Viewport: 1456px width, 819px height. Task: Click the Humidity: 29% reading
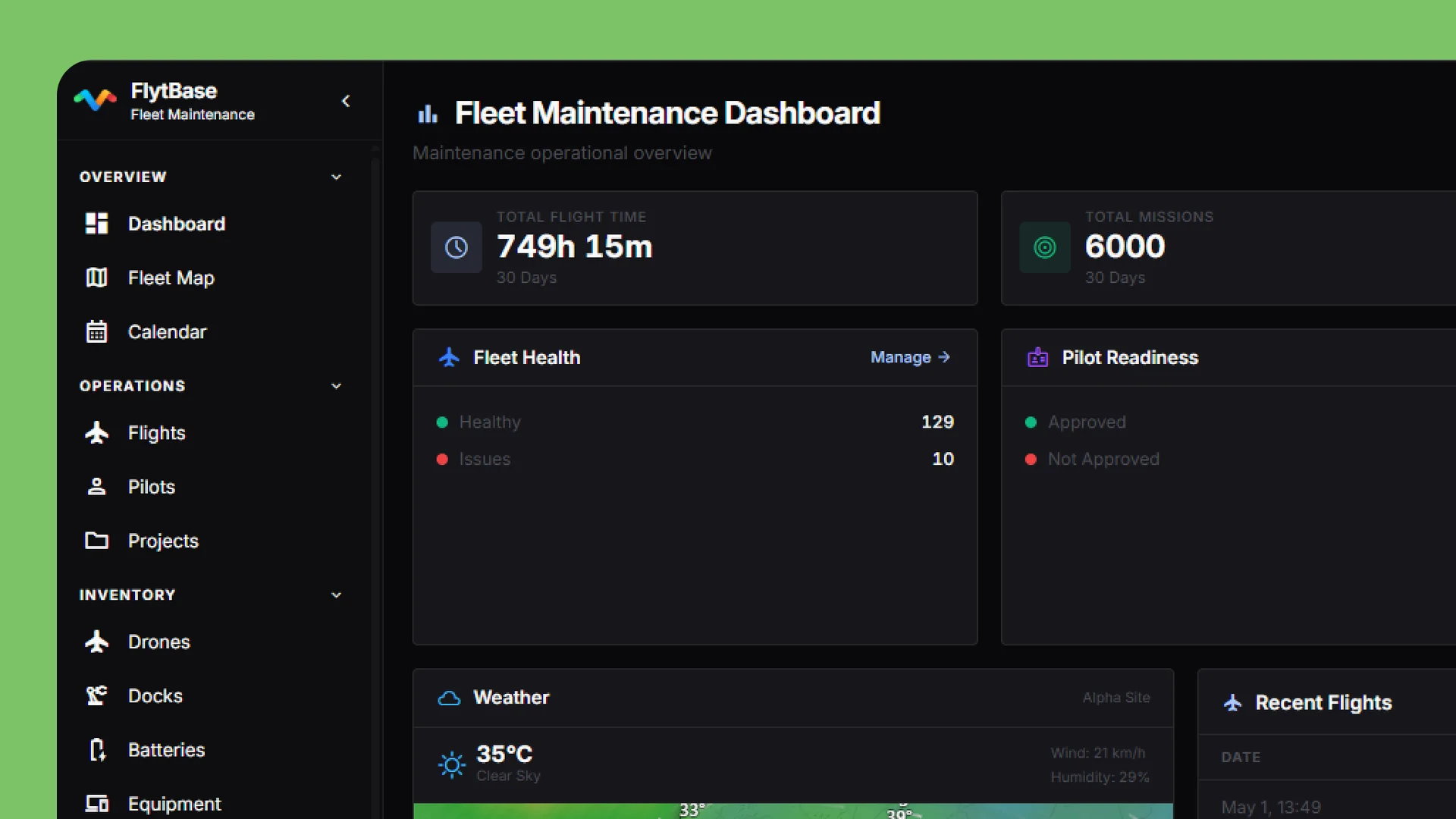pos(1100,777)
